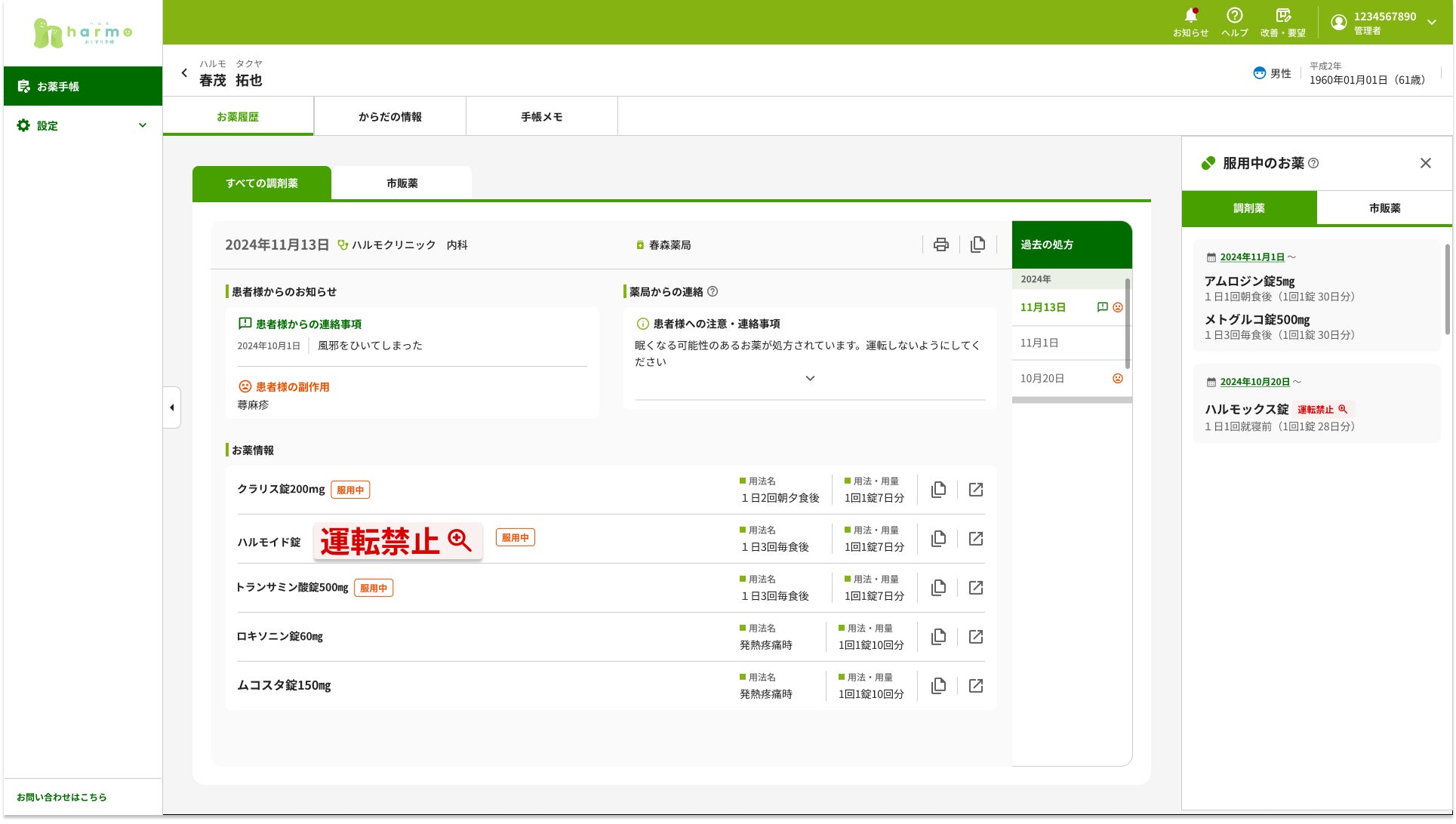Copy the クラリス錠200mg entry

(x=938, y=490)
